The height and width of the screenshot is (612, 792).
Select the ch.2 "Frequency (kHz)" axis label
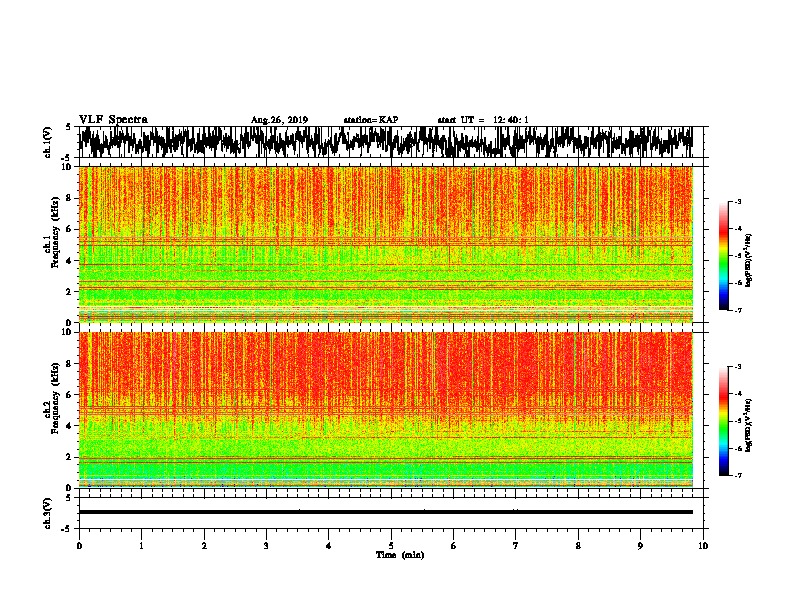pyautogui.click(x=55, y=398)
